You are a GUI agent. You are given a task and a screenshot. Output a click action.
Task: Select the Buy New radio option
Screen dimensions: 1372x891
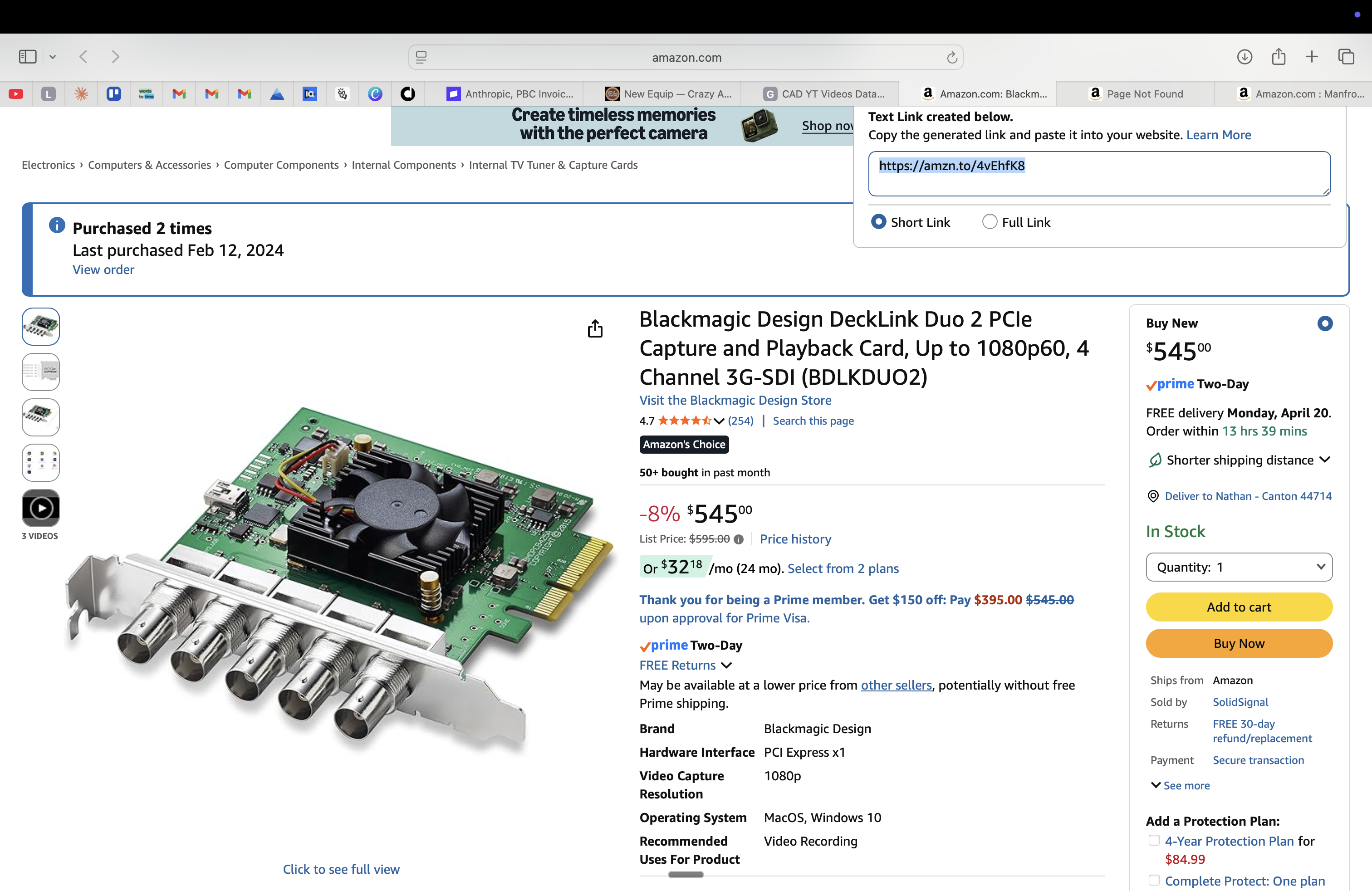(x=1325, y=323)
